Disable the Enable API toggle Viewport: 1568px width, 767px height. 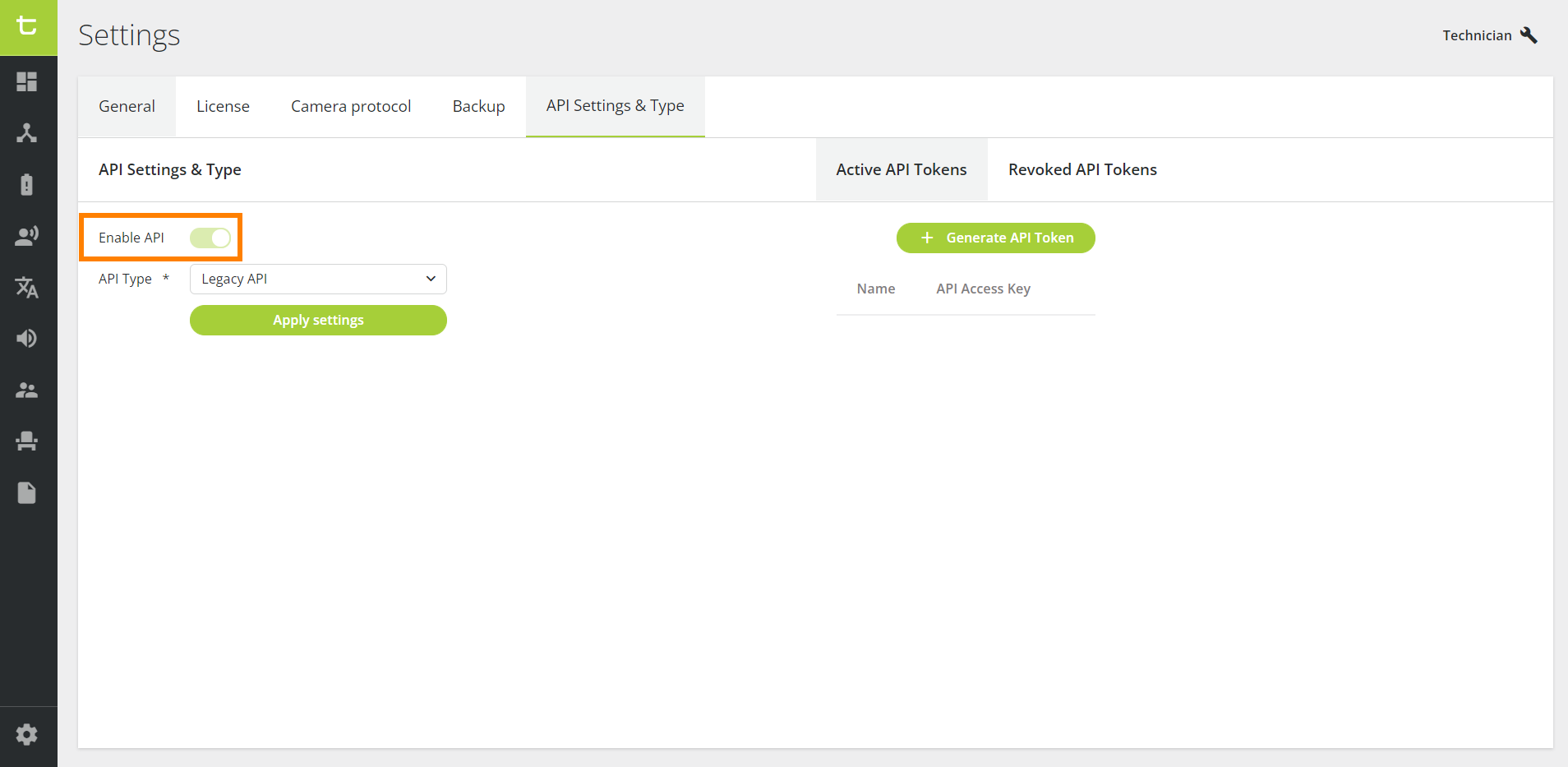[210, 238]
